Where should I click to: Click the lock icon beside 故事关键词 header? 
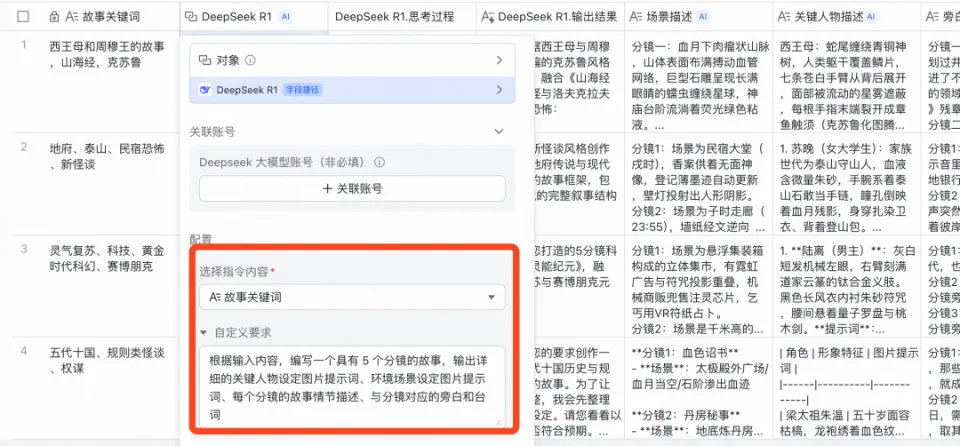pos(54,17)
